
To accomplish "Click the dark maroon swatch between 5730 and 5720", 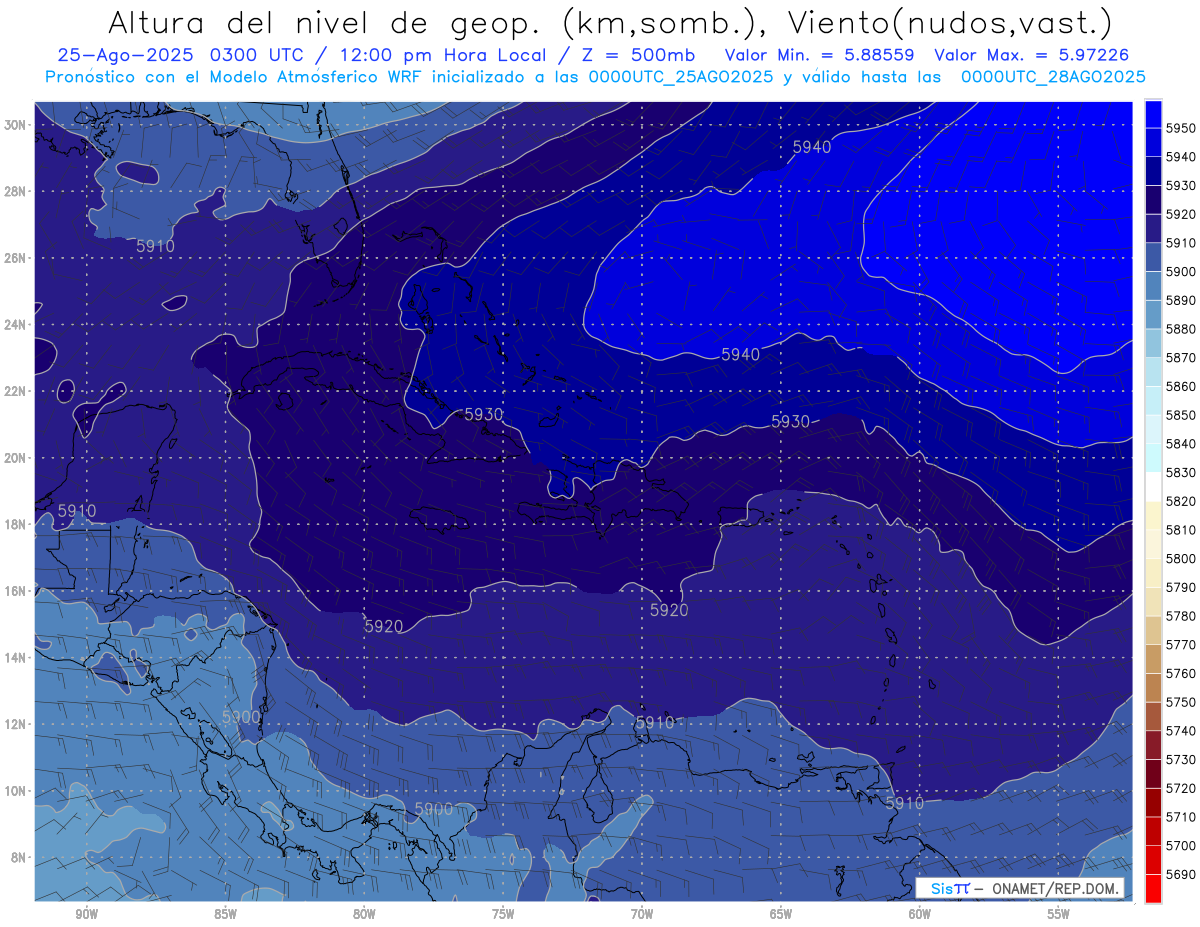I will (1153, 774).
